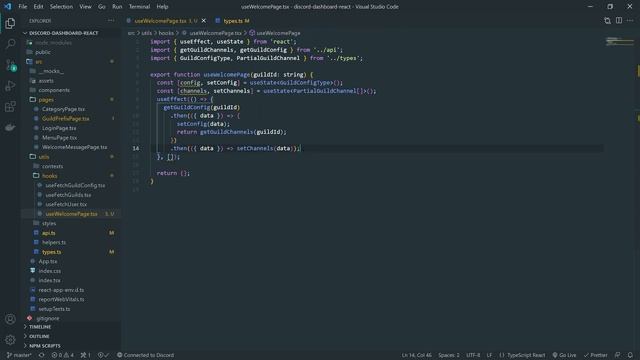The image size is (640, 360).
Task: Click the Go Live status bar button
Action: click(564, 355)
